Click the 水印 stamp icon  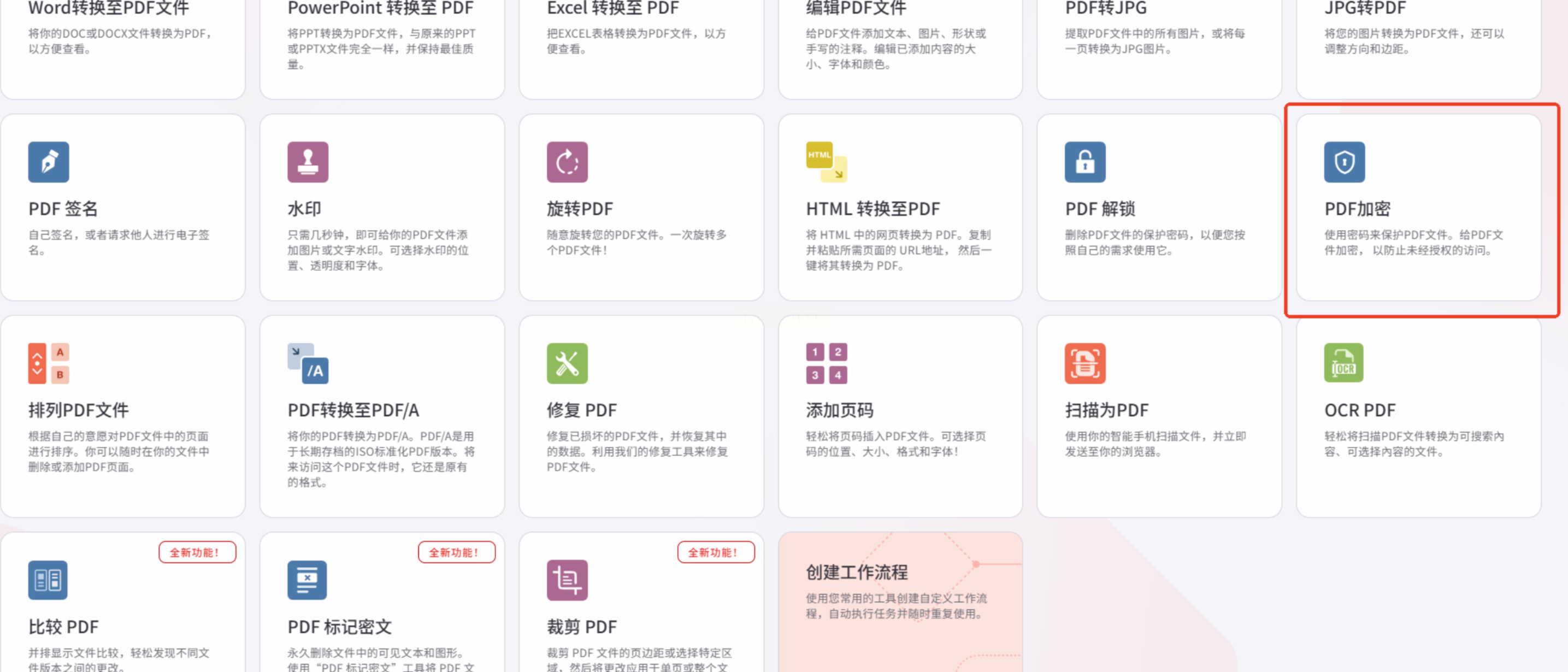tap(308, 162)
